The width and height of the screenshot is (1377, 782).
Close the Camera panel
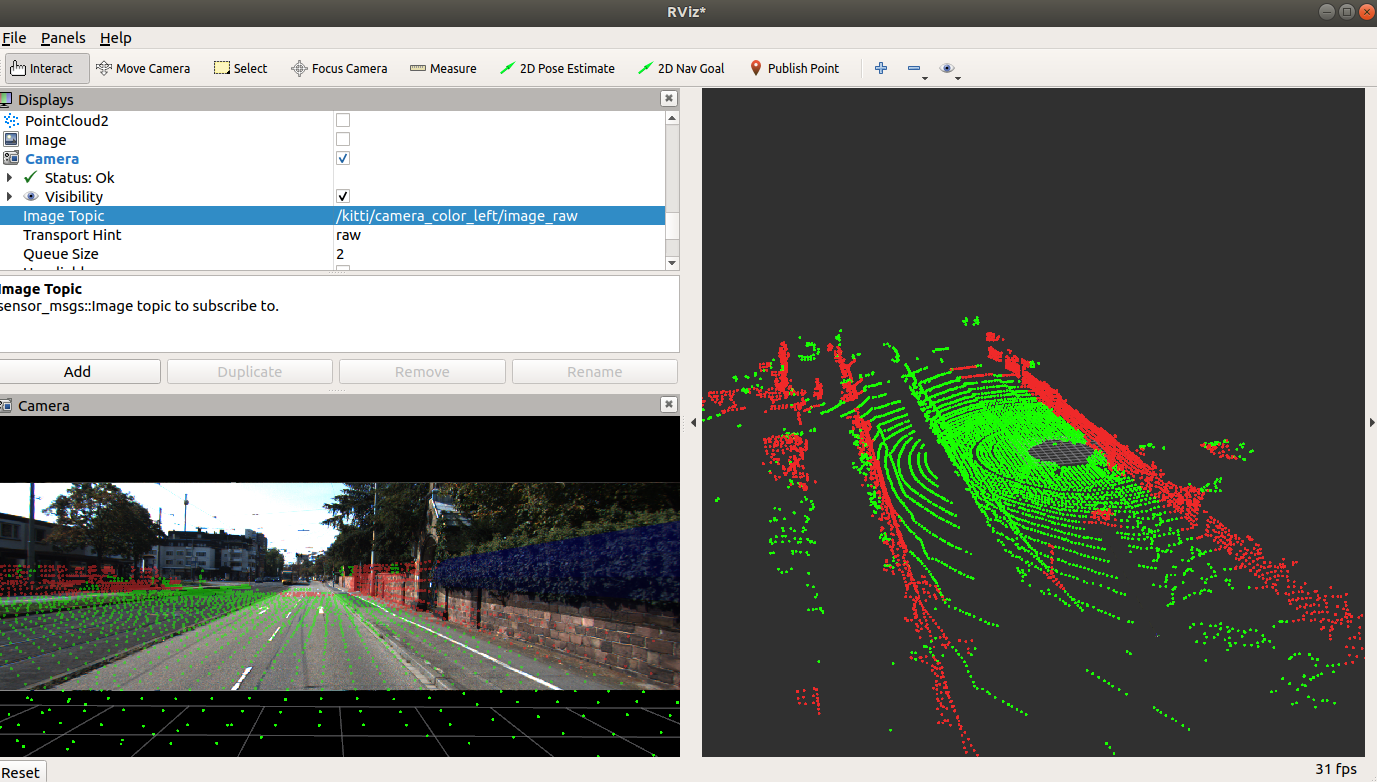[x=669, y=404]
